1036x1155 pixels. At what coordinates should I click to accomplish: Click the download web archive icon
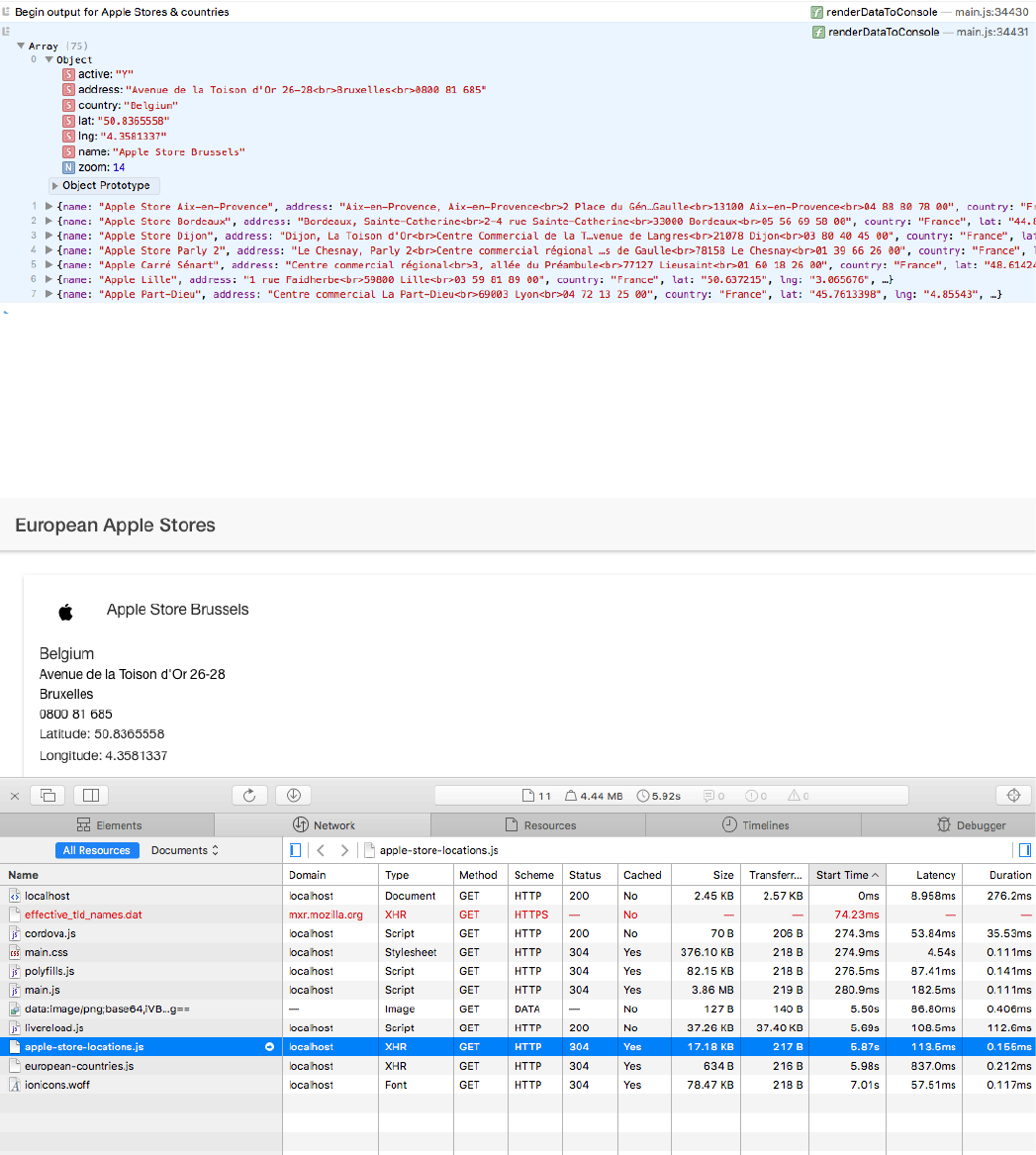point(293,796)
